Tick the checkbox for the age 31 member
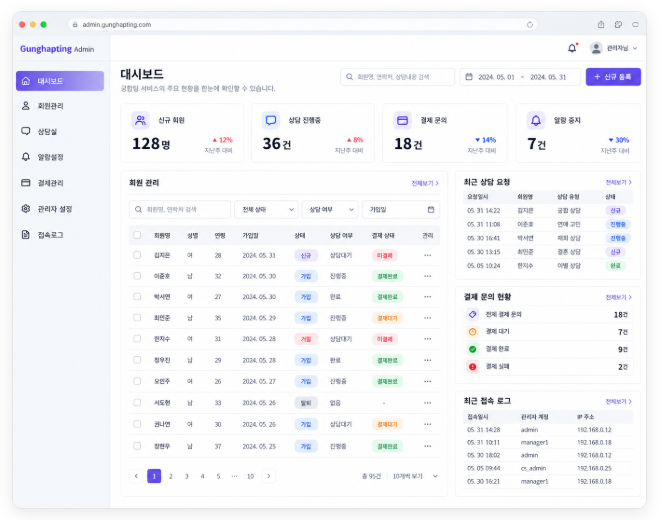Viewport: 664px width, 520px height. click(x=137, y=339)
